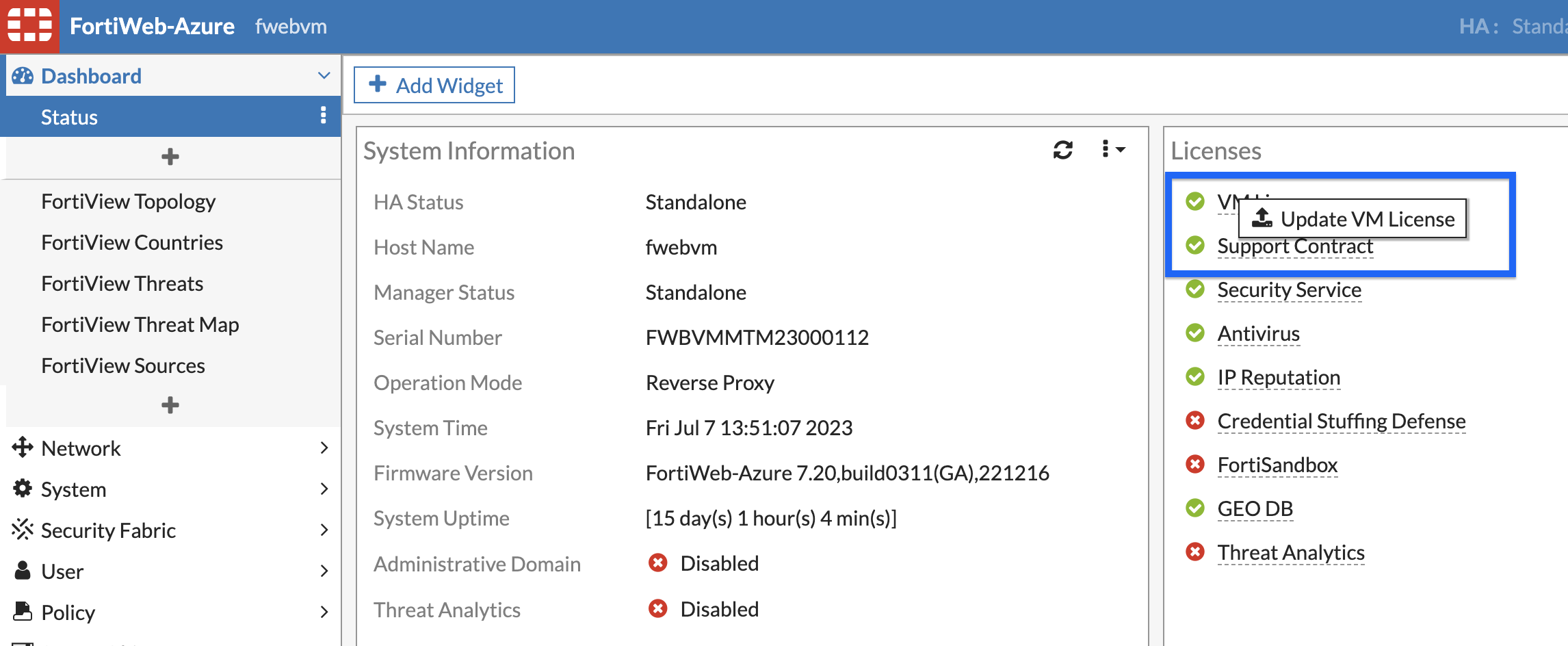The image size is (1568, 646).
Task: Collapse the Dashboard menu chevron
Action: coord(324,75)
